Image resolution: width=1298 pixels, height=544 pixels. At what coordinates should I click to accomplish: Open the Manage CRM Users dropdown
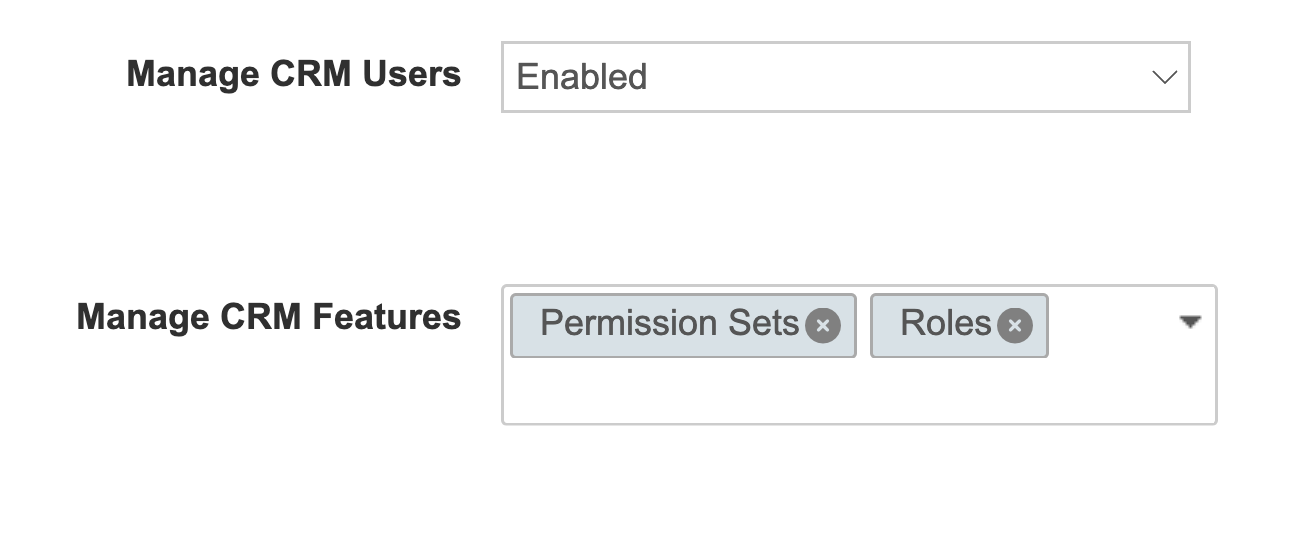click(x=845, y=77)
